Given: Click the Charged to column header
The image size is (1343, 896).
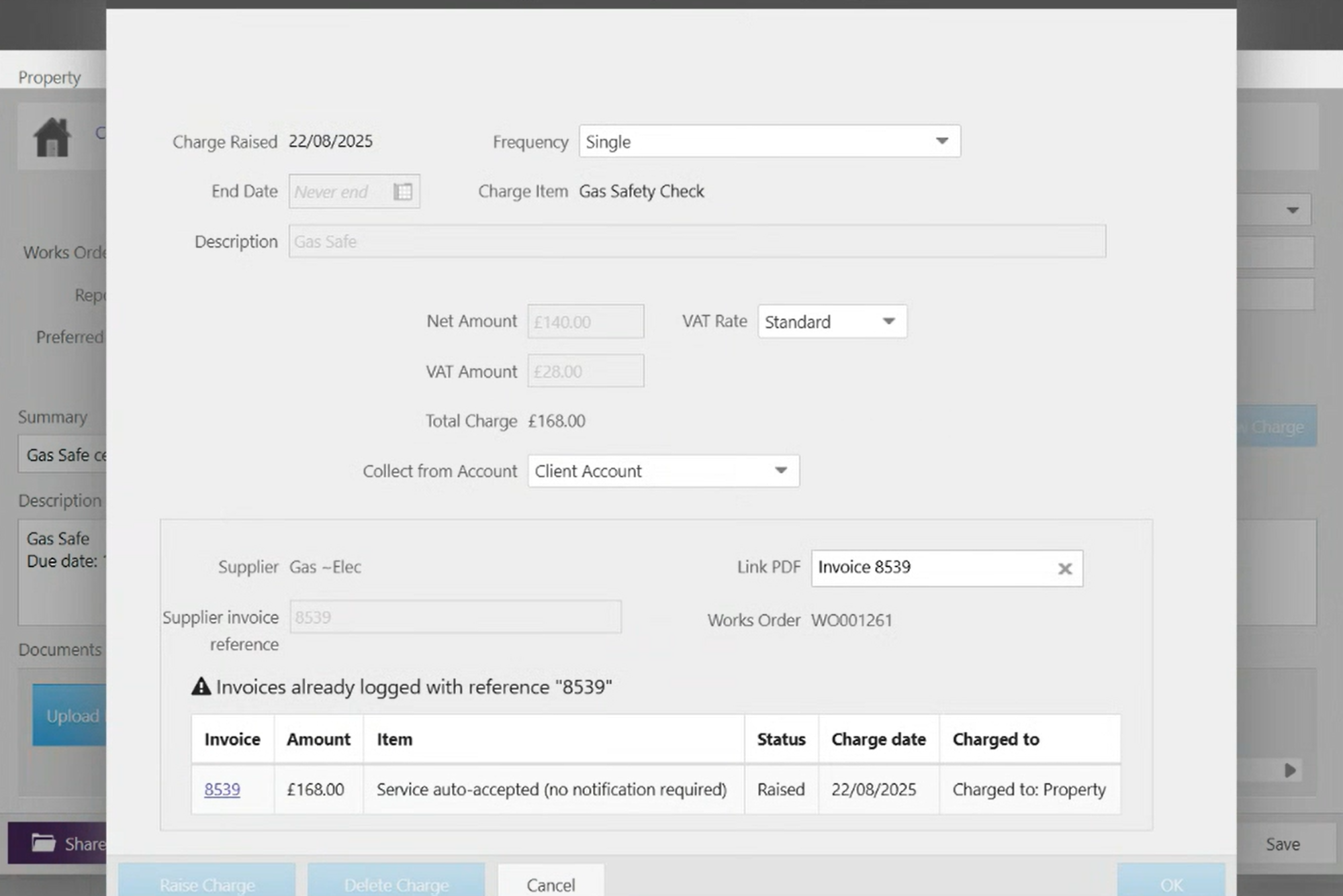Looking at the screenshot, I should [x=1029, y=739].
